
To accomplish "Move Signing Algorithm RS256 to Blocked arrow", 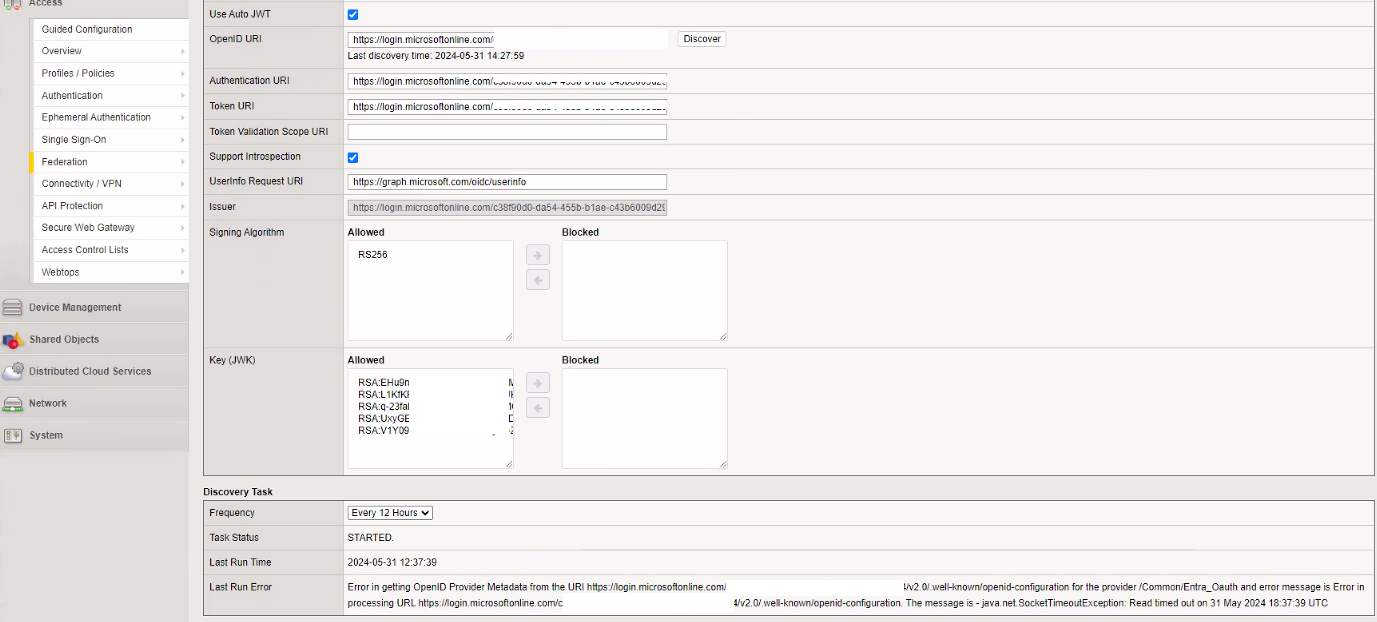I will coord(538,255).
